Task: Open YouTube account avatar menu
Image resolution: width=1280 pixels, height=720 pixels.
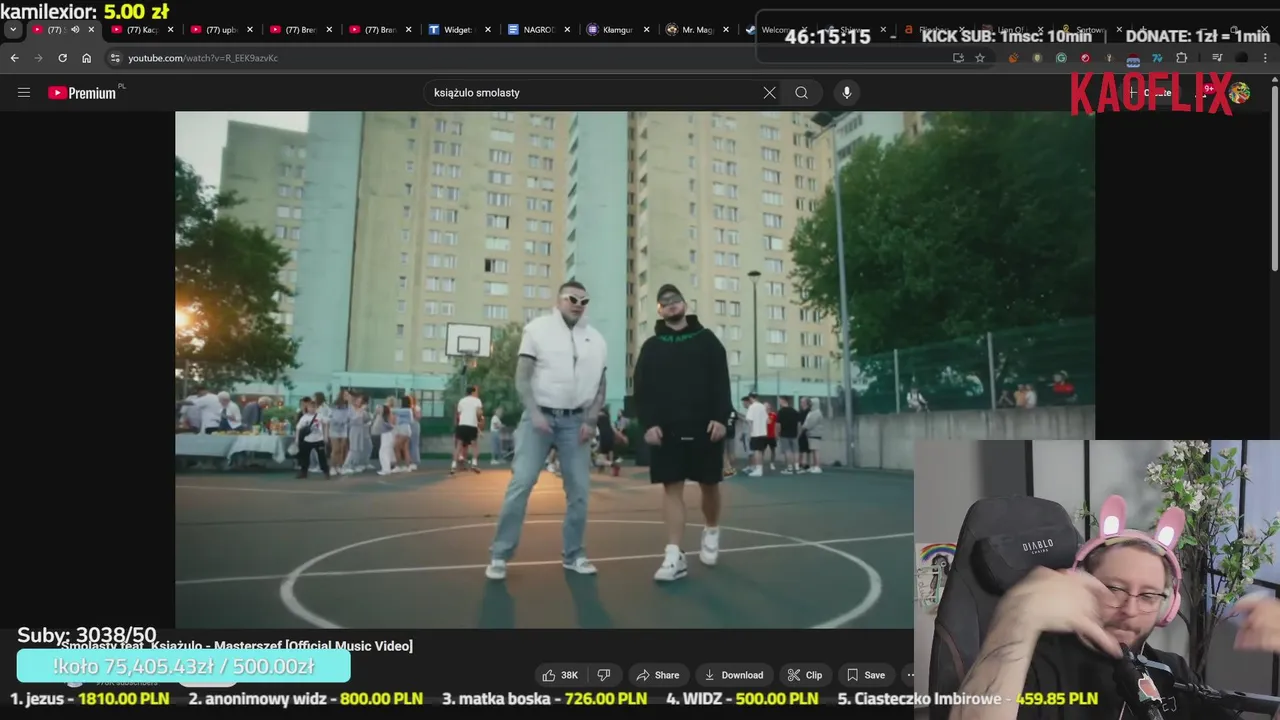Action: [1240, 93]
